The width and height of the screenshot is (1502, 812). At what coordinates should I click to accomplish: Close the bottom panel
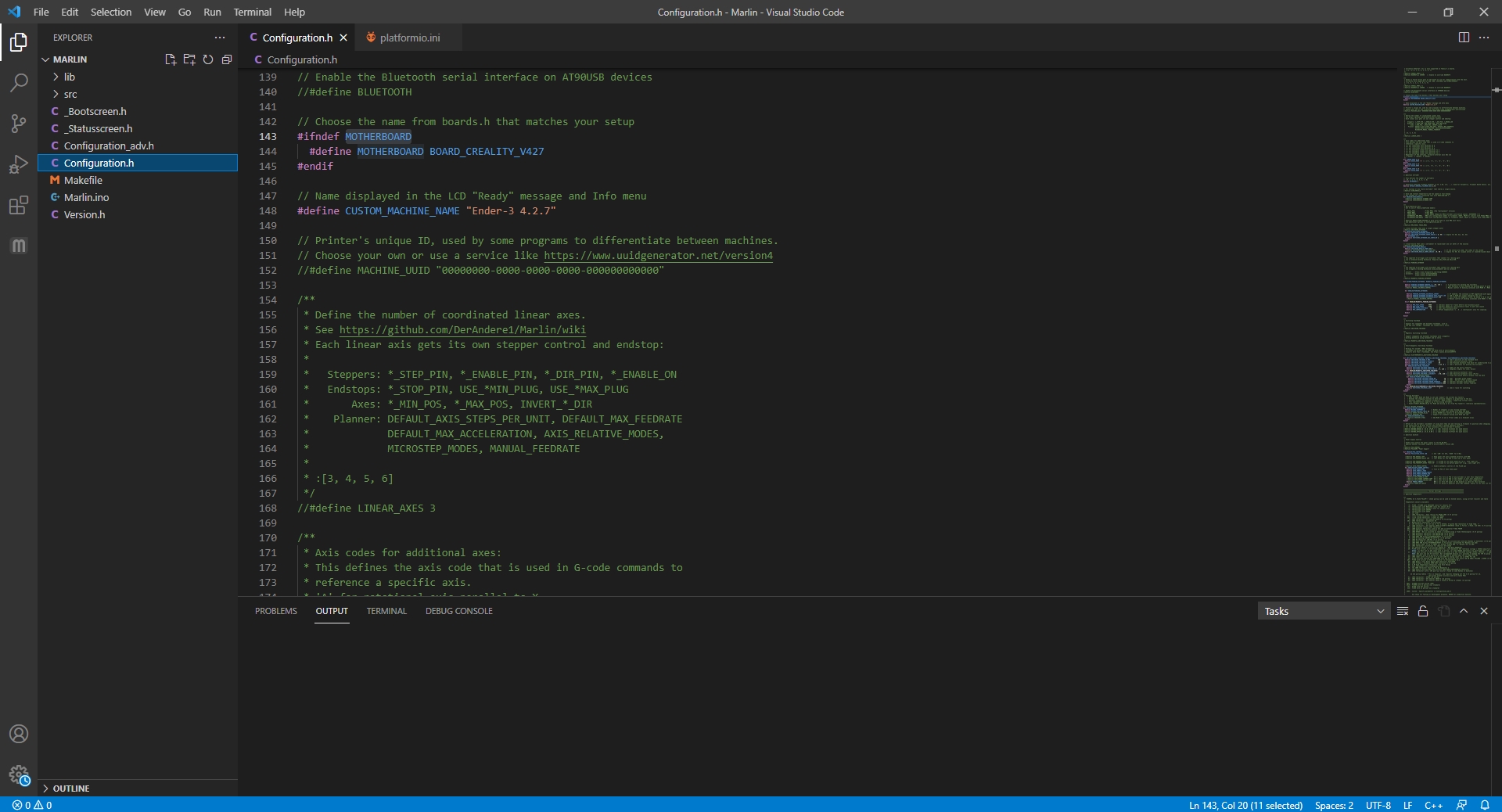tap(1484, 611)
